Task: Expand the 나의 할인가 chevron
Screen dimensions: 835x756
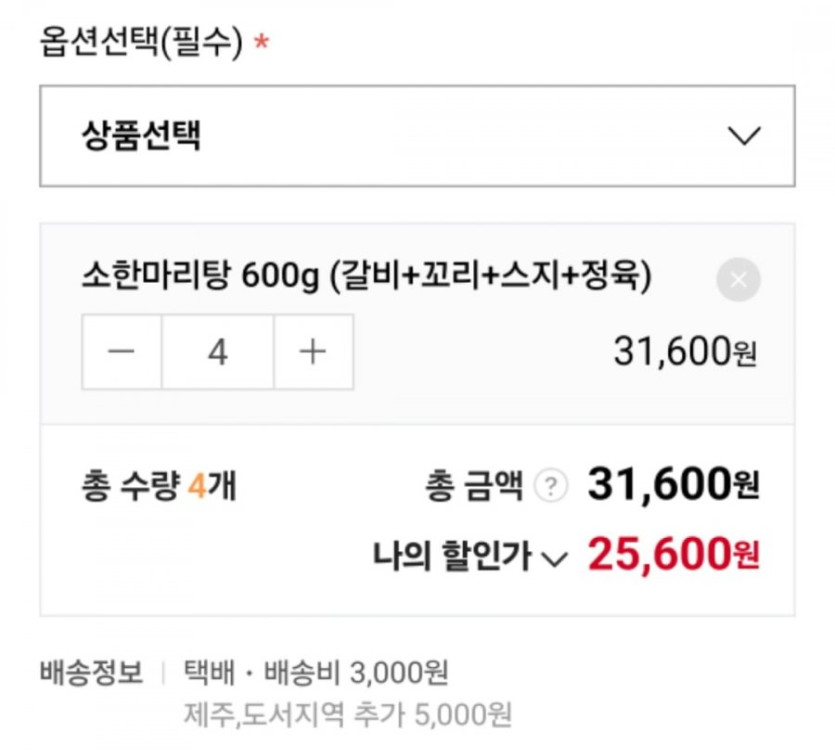Action: (553, 558)
